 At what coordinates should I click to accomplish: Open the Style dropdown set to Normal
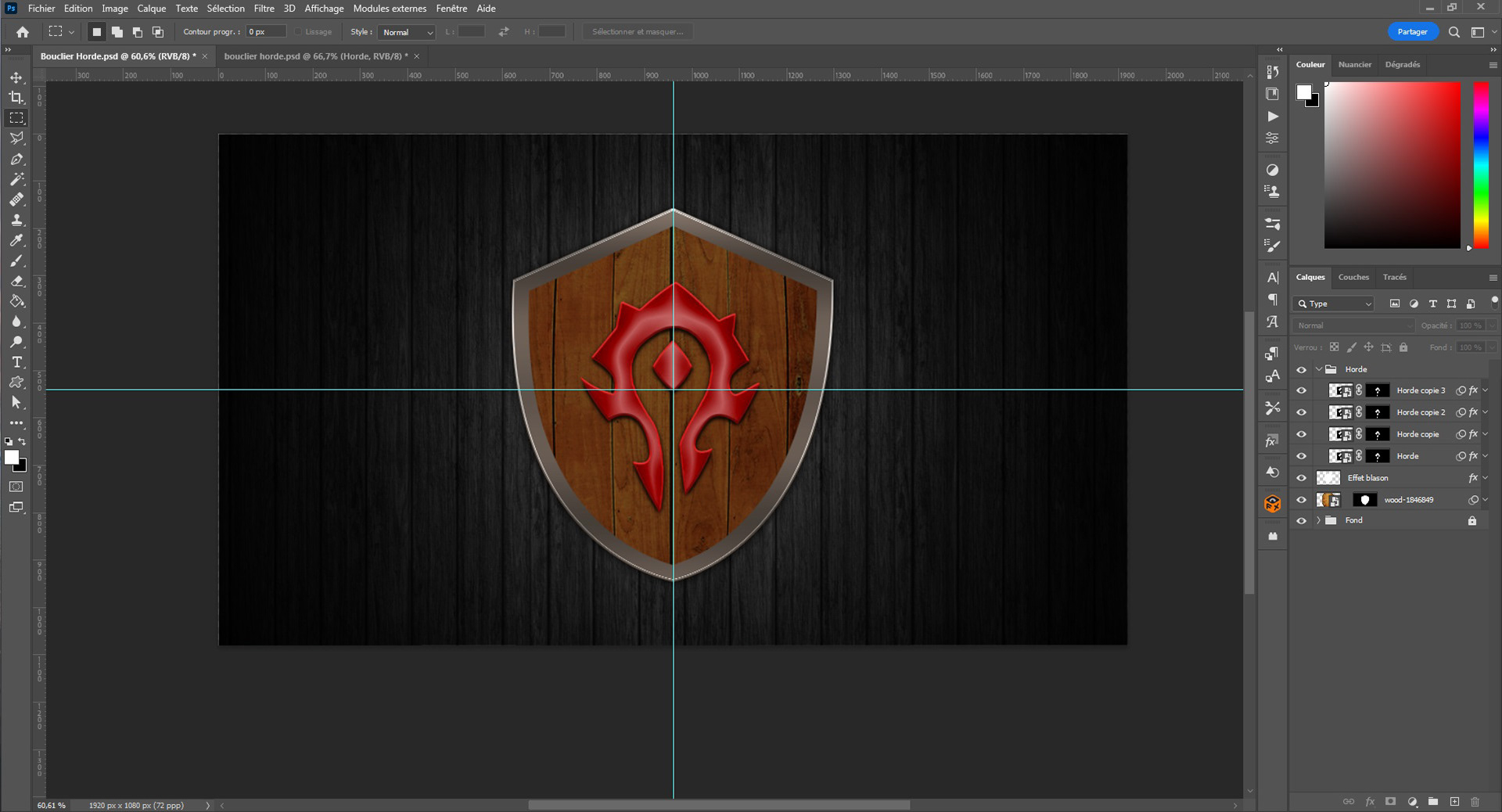407,32
